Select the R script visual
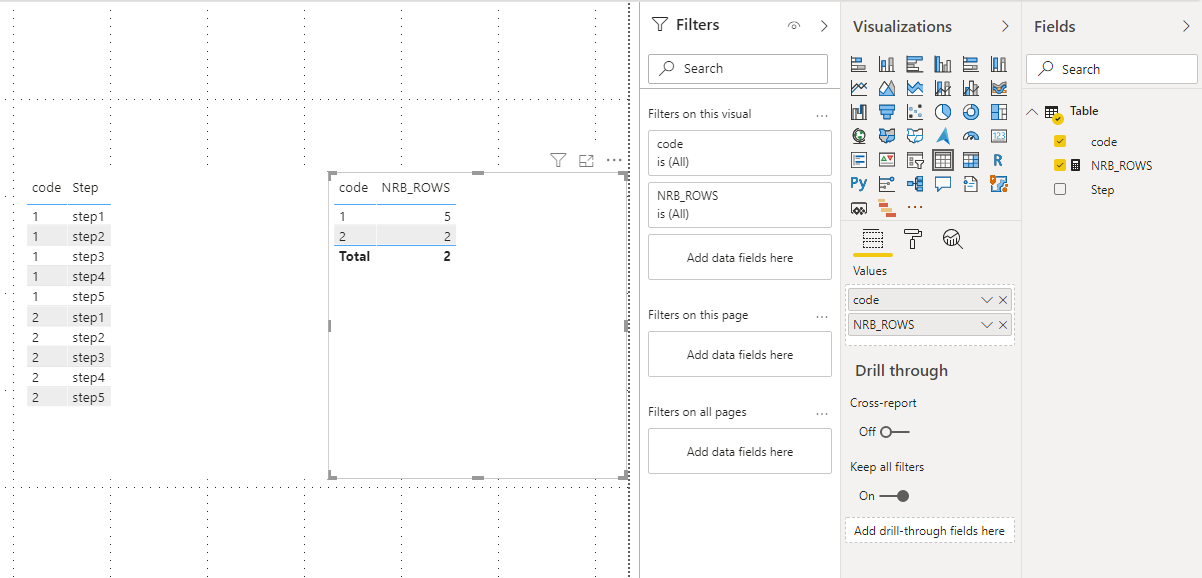 tap(998, 160)
